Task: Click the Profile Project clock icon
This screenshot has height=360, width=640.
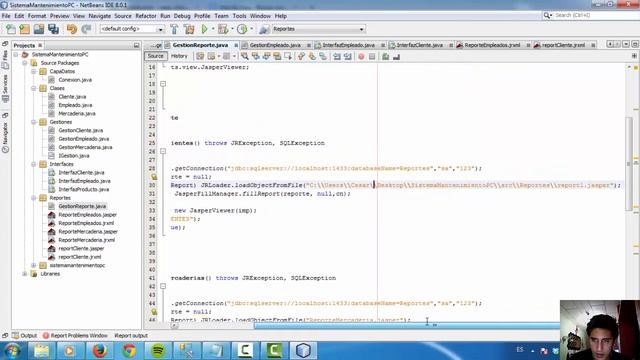Action: (242, 29)
